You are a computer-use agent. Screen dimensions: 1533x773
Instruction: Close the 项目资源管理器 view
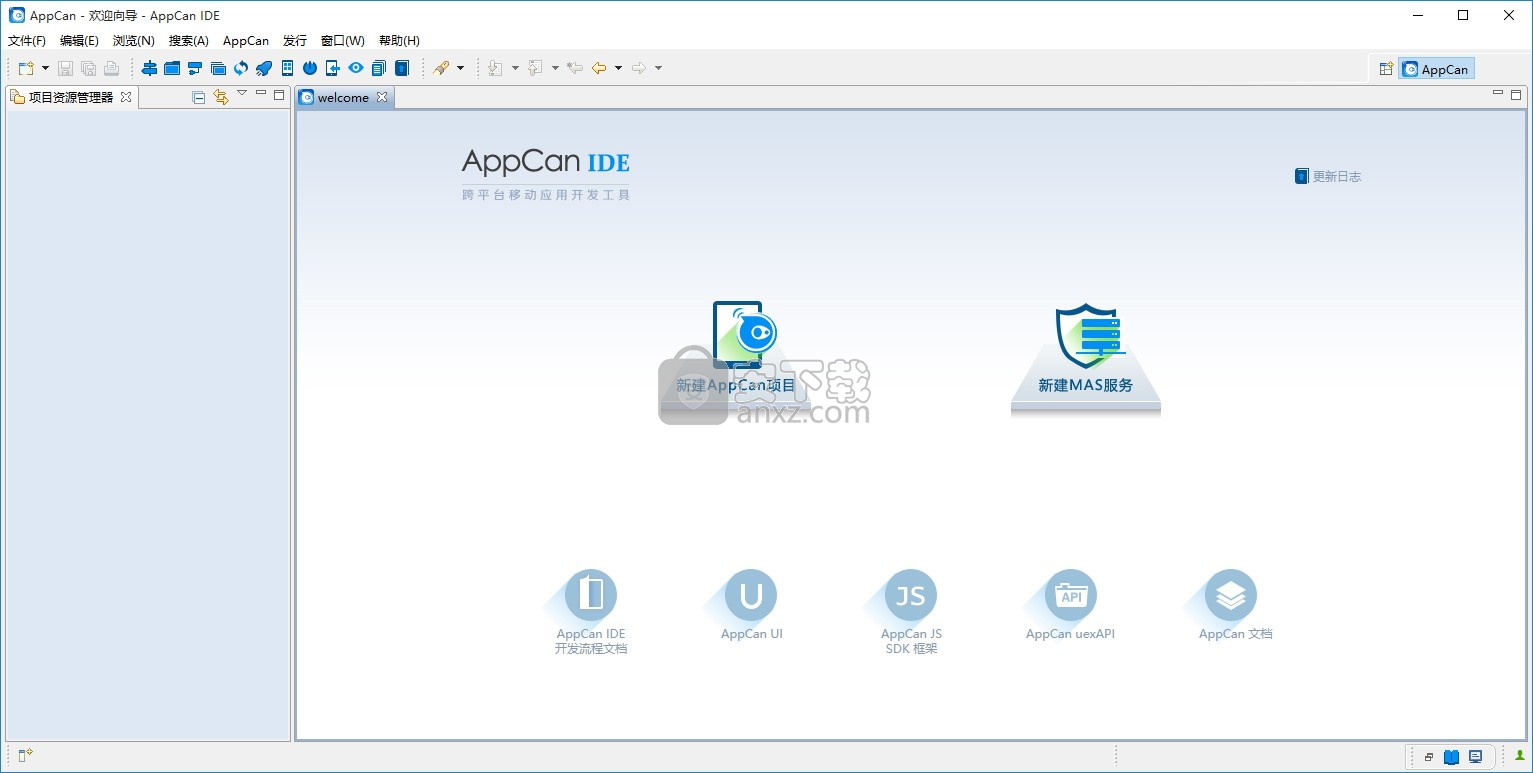coord(126,97)
